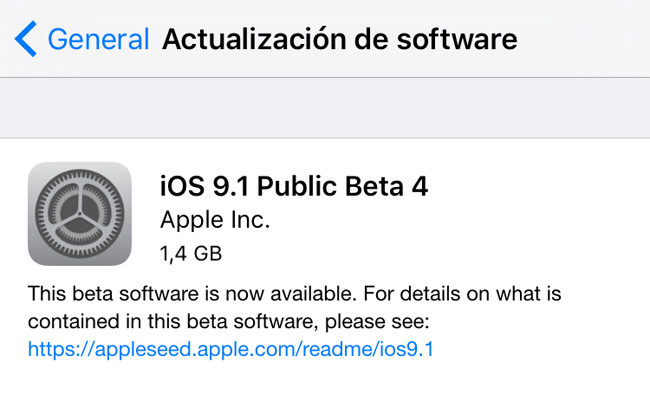Tap the word 'Beta' in update name
The width and height of the screenshot is (650, 400).
(371, 187)
